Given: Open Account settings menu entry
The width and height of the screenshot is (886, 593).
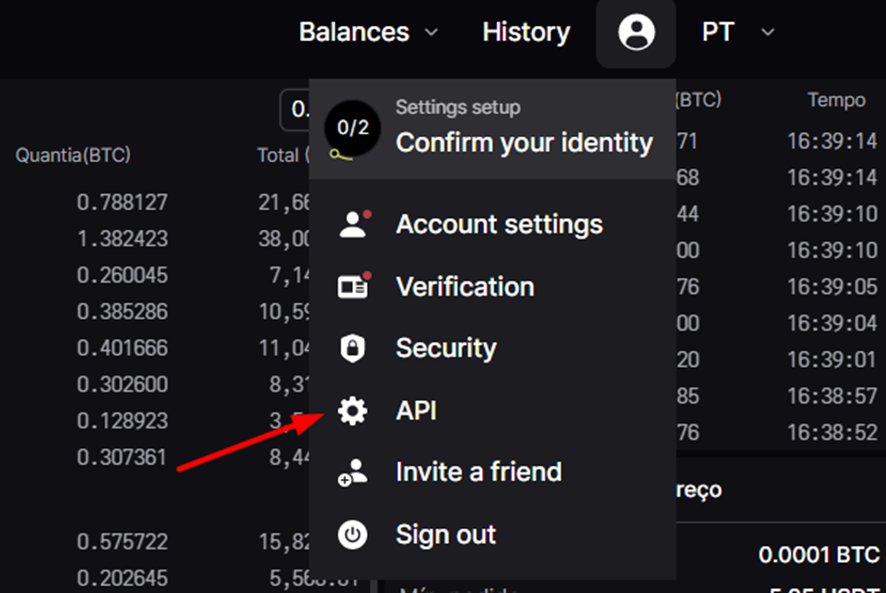Looking at the screenshot, I should coord(499,225).
